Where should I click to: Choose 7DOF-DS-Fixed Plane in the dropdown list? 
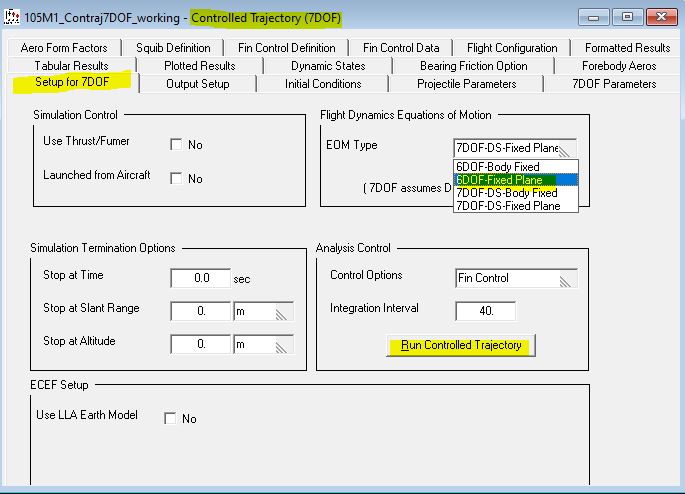[x=508, y=205]
